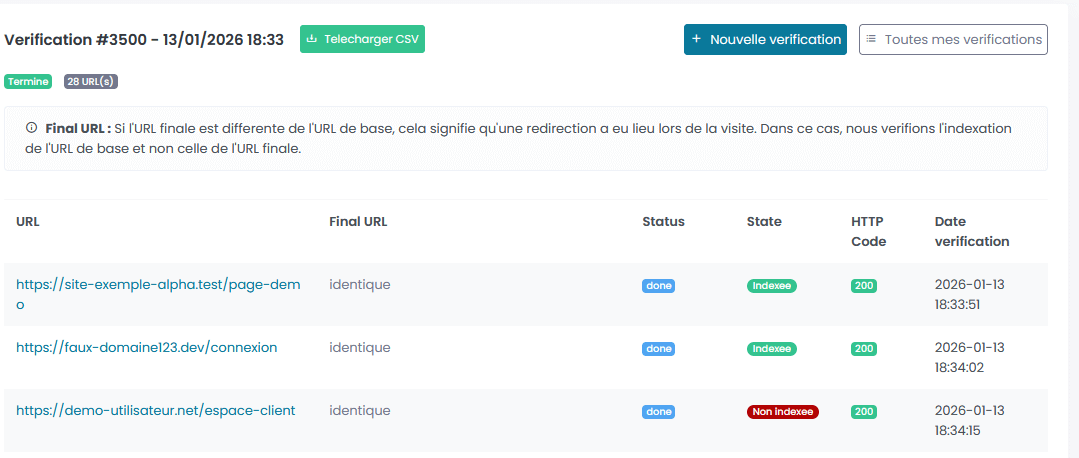
Task: Click the done badge in demo-utilisateur row
Action: 658,411
